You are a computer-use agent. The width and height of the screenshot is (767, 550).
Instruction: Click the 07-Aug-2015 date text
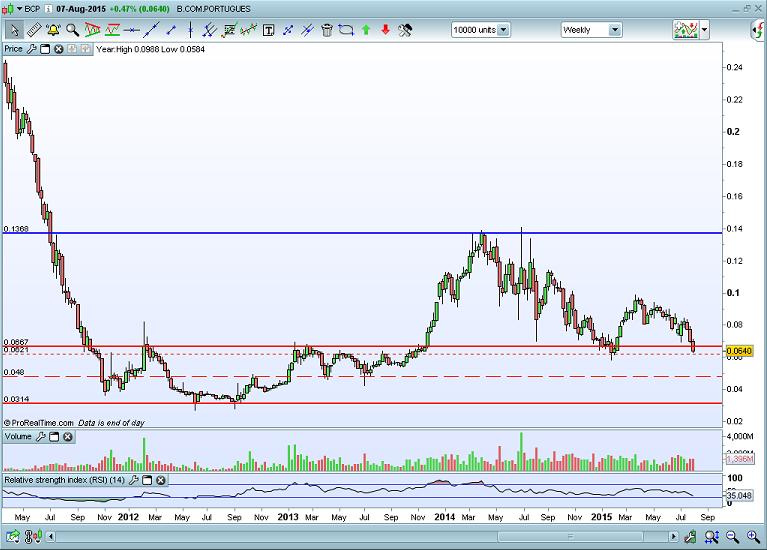(81, 9)
